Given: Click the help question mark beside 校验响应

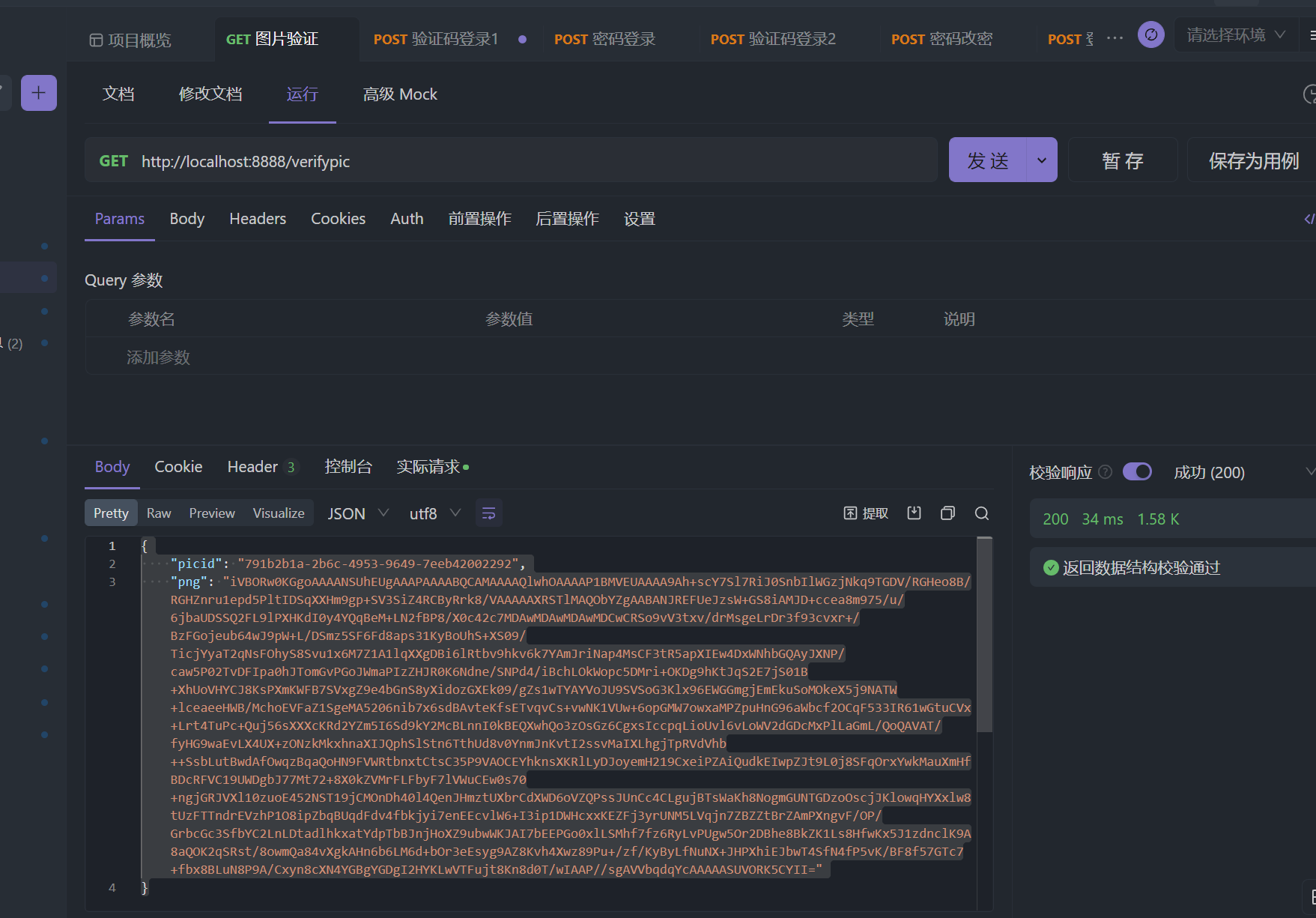Looking at the screenshot, I should [x=1106, y=472].
